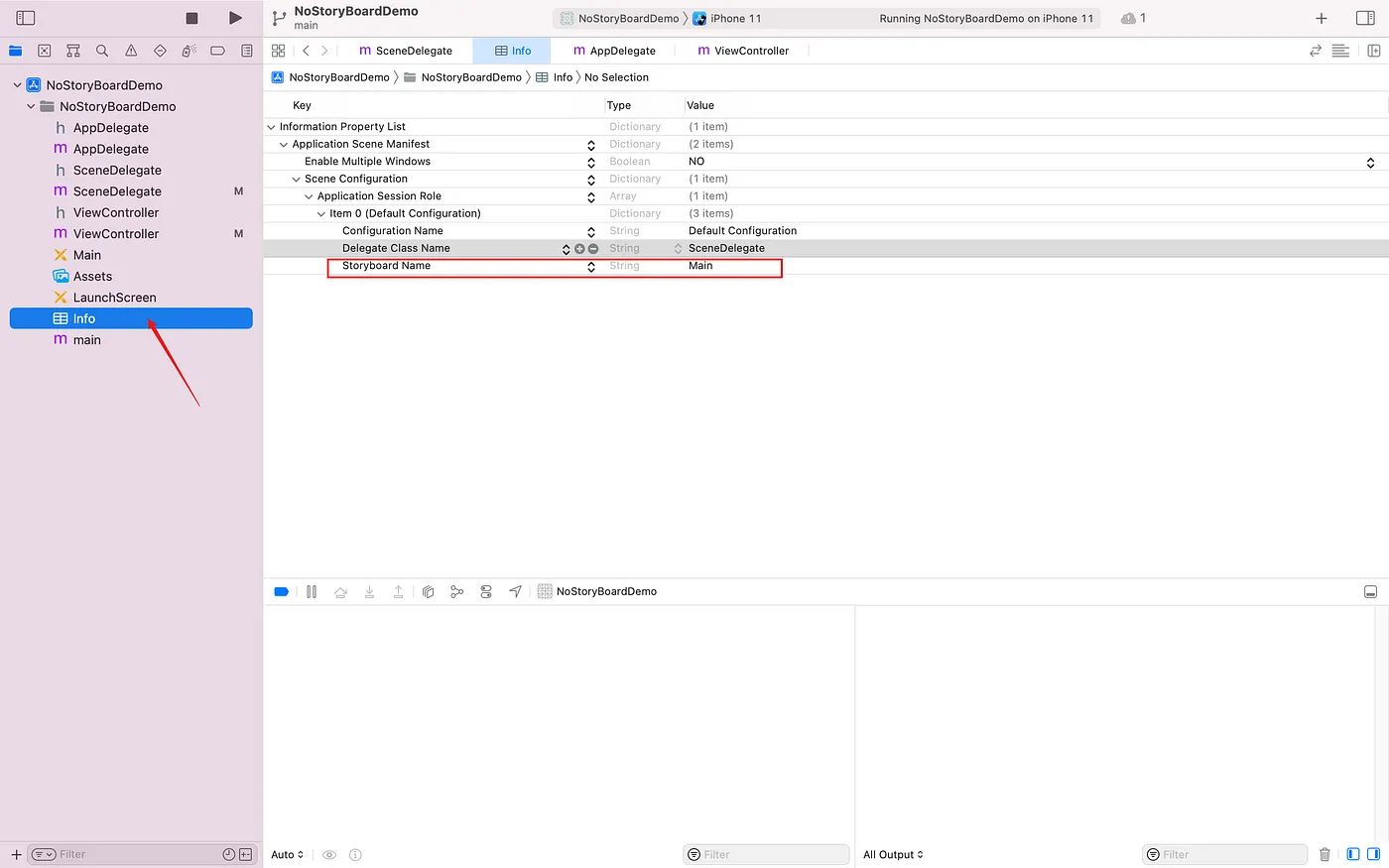Go forward in editor history

(x=324, y=51)
